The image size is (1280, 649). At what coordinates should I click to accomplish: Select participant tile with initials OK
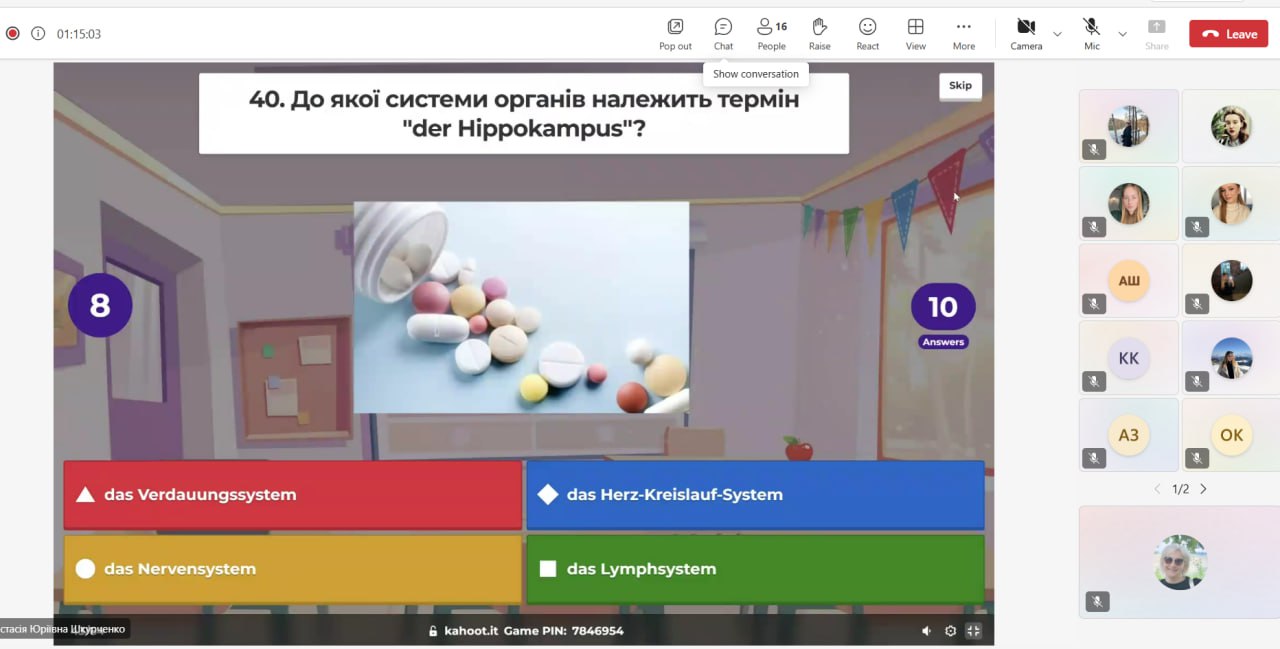tap(1231, 435)
